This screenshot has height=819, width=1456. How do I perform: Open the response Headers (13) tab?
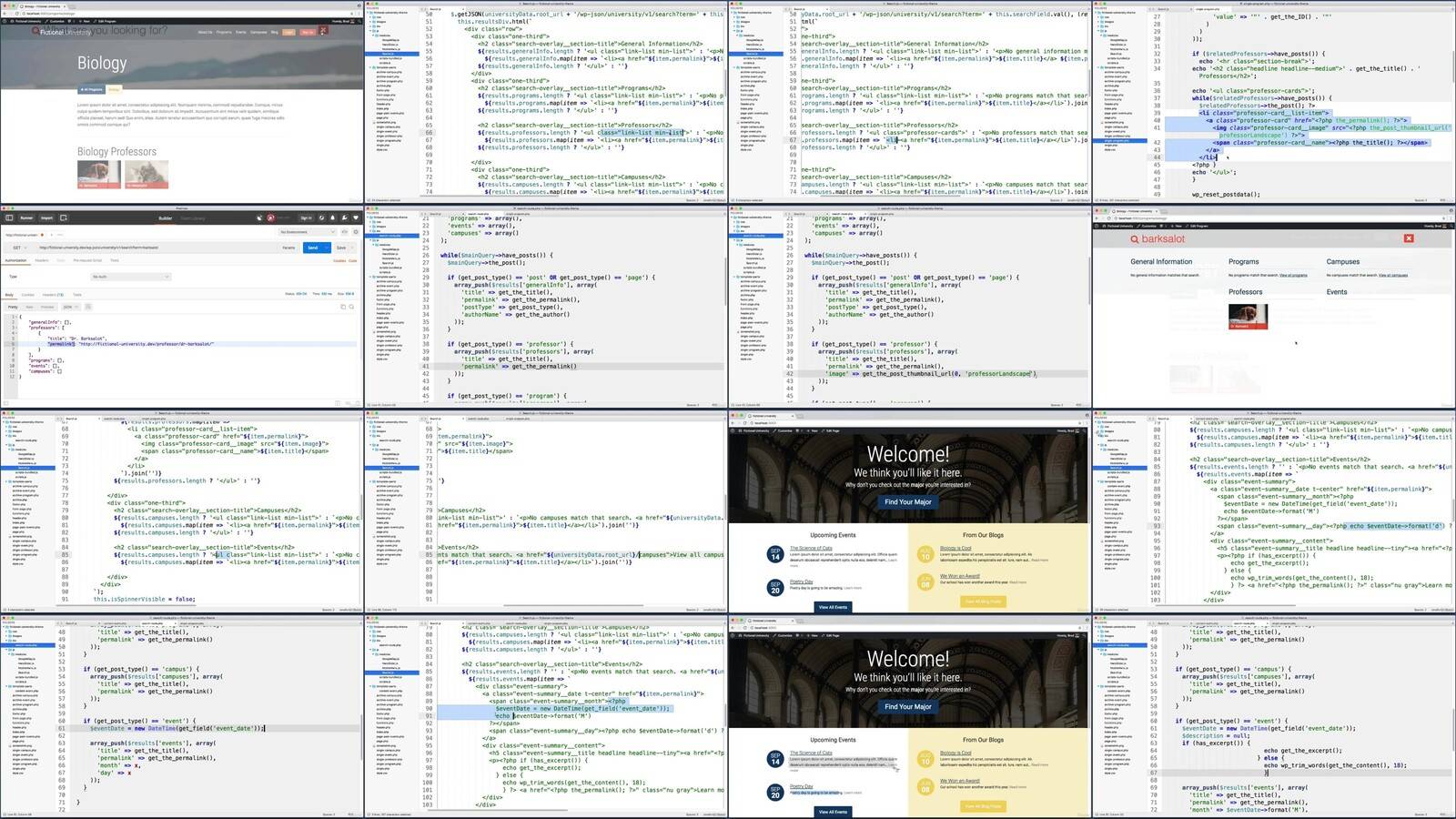[x=54, y=295]
